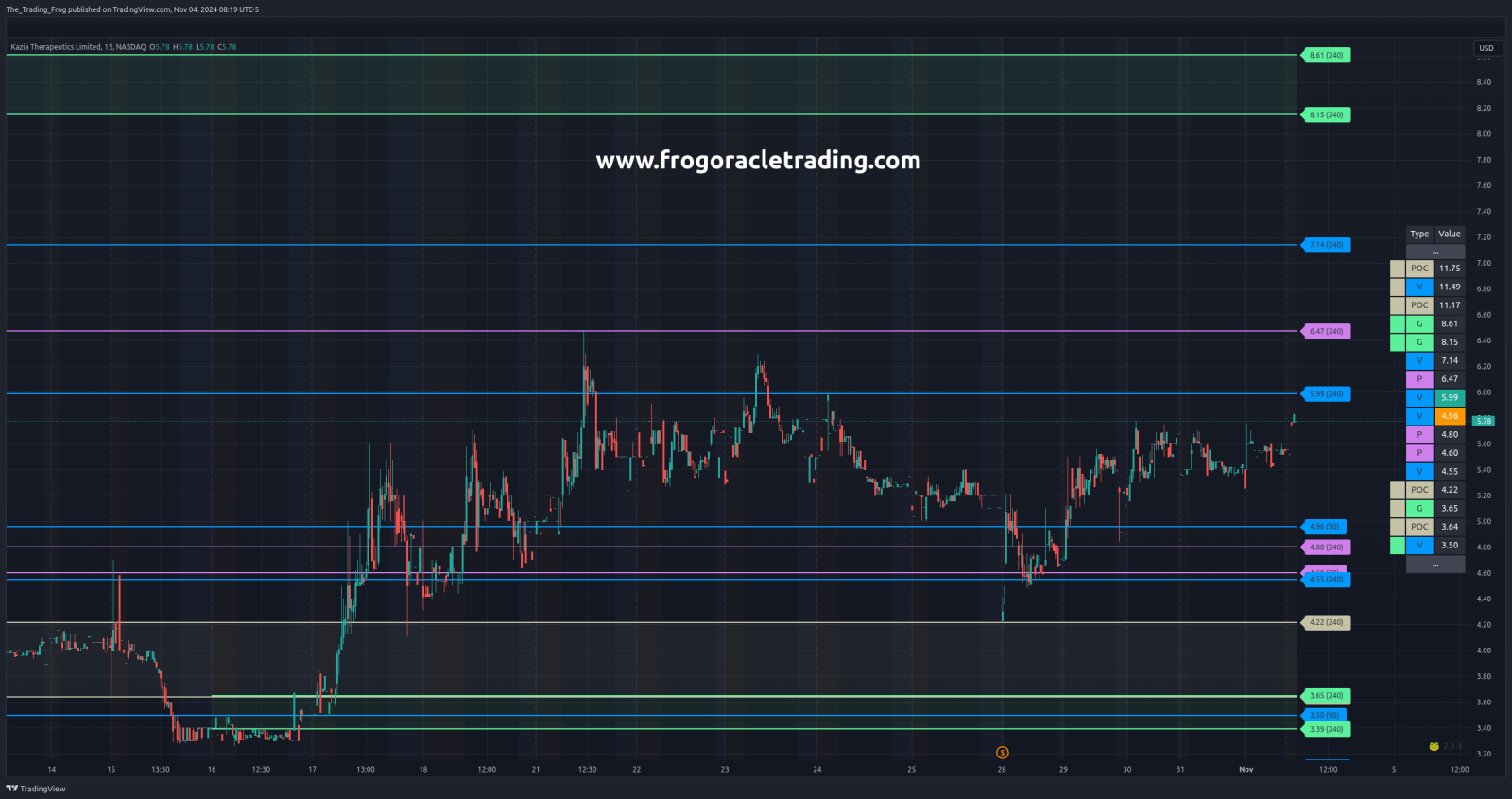Expand the top ellipsis row of table

1435,252
